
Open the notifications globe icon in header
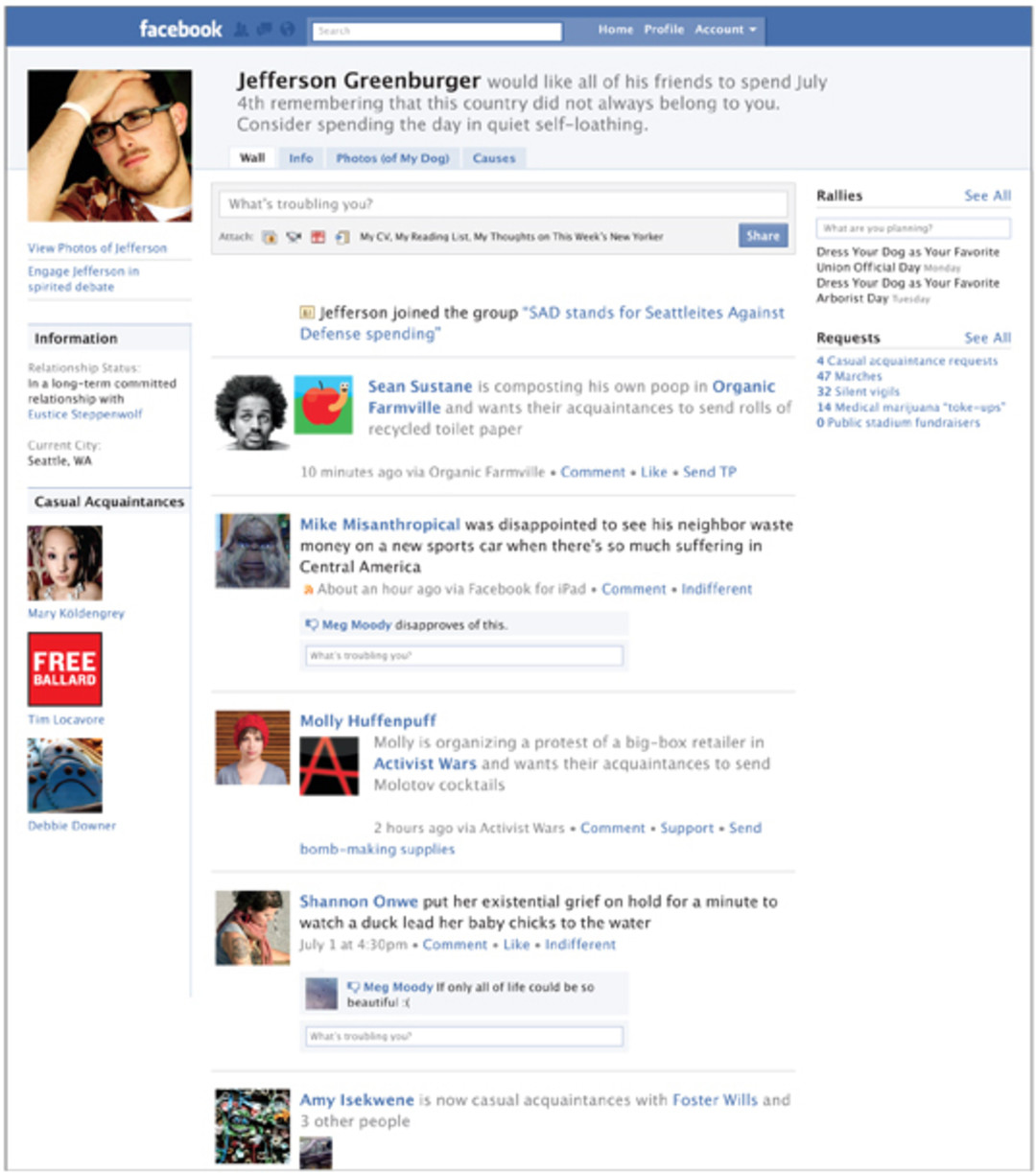tap(287, 30)
